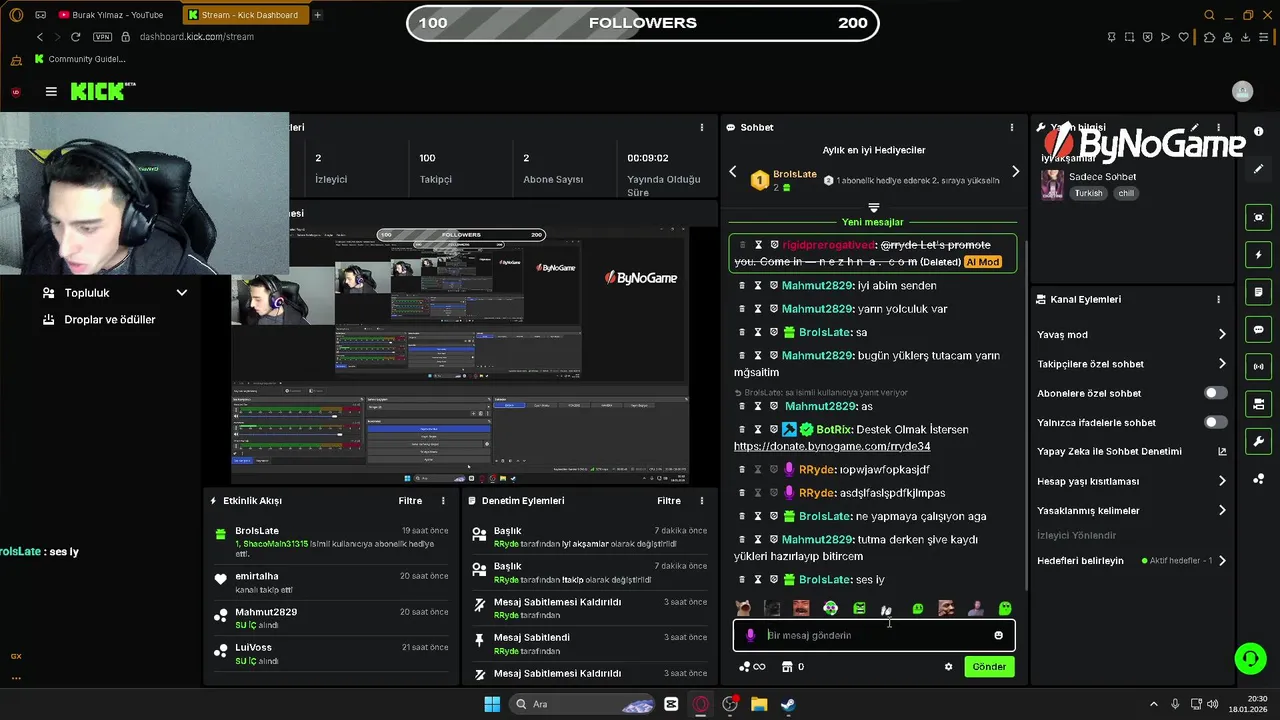Go back using browser back arrow

click(x=40, y=37)
